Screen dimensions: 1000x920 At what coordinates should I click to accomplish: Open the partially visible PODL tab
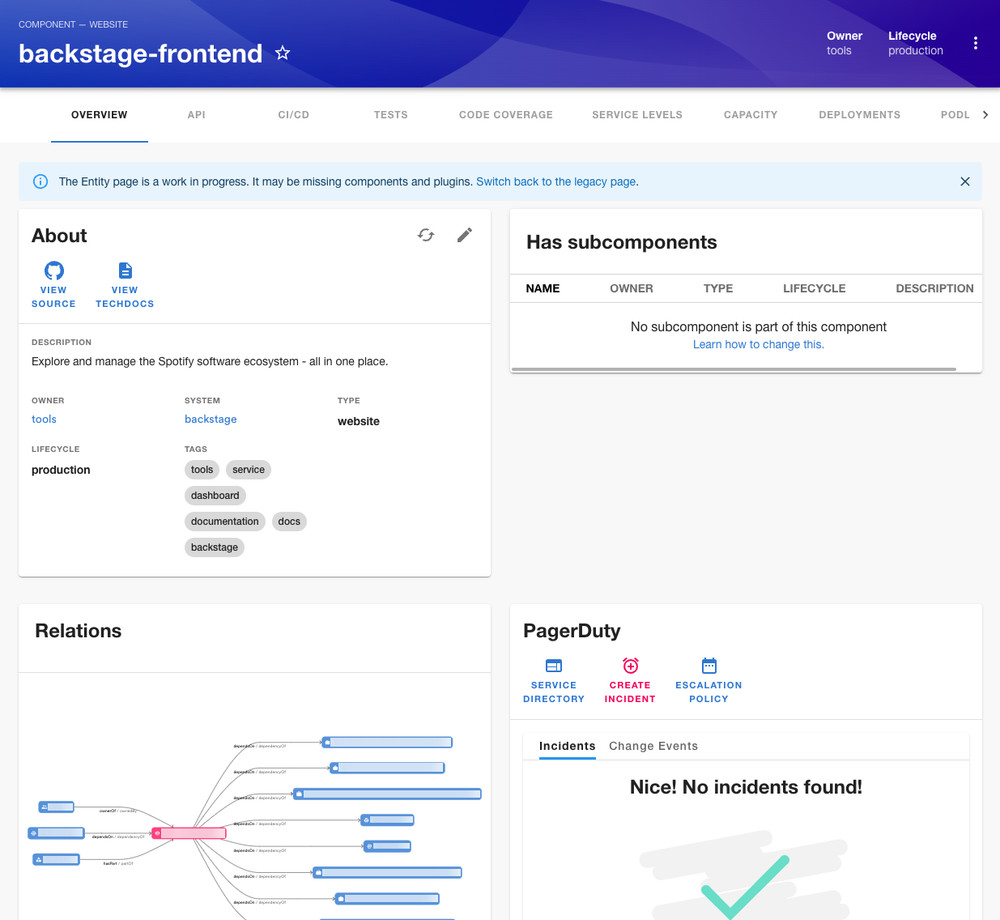(955, 115)
